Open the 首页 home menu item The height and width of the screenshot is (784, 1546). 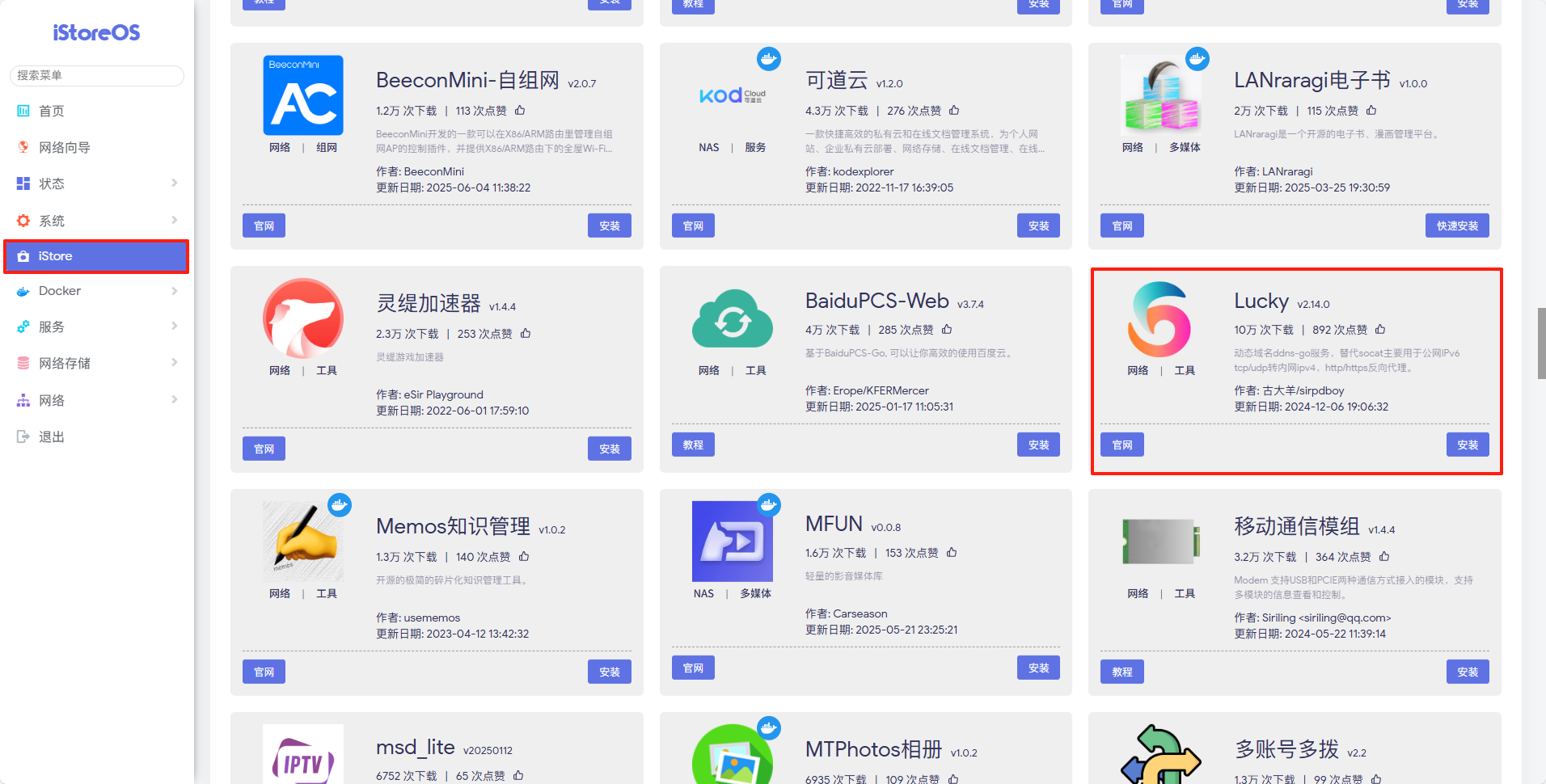(97, 111)
